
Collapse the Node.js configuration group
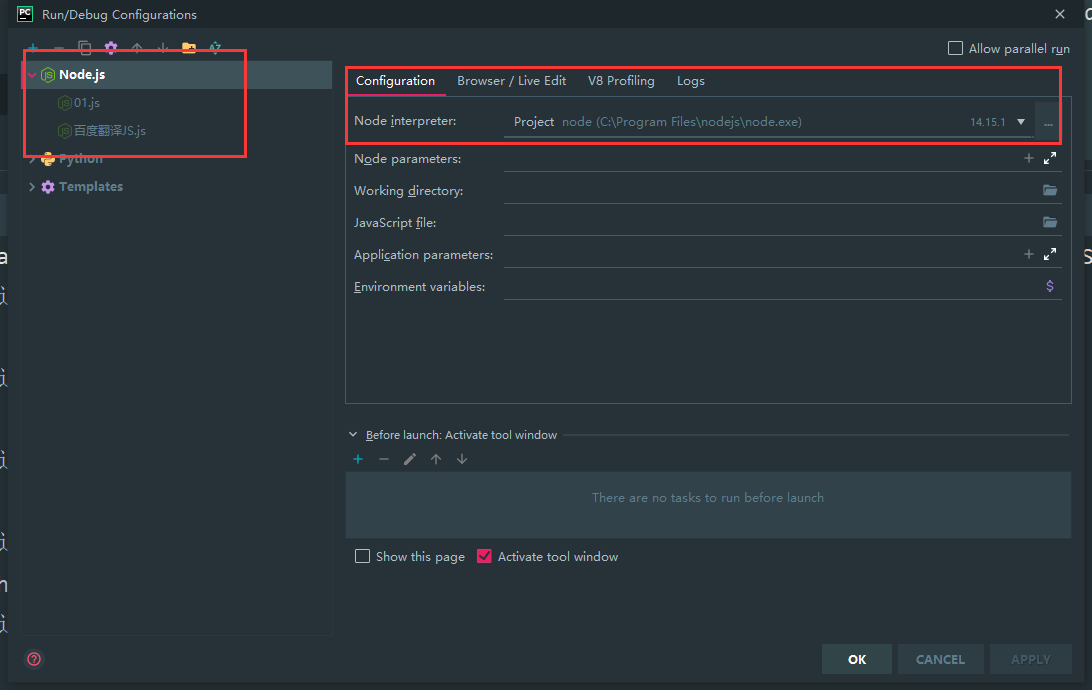[32, 75]
